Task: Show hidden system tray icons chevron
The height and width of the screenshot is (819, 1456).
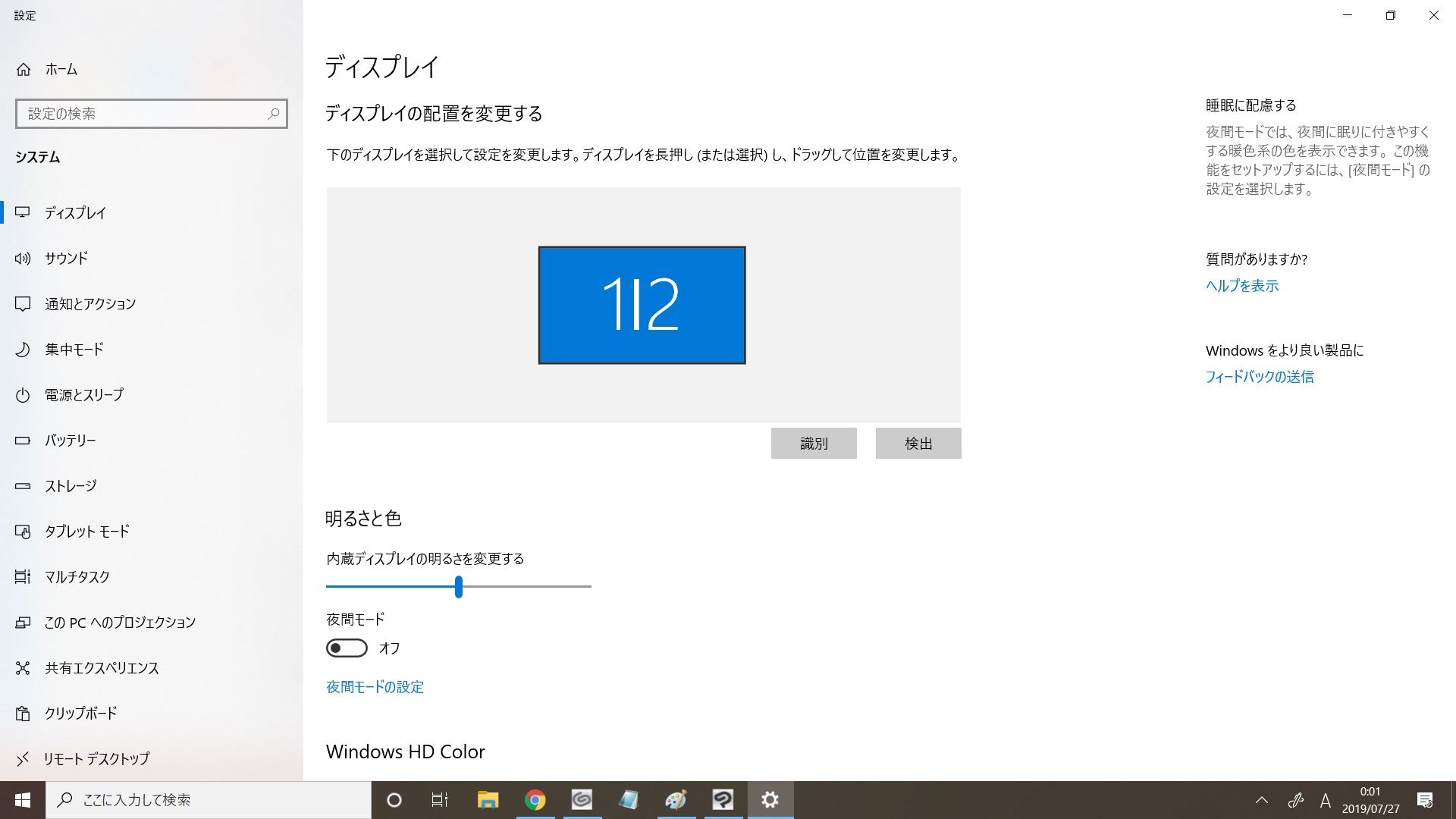Action: pyautogui.click(x=1262, y=800)
